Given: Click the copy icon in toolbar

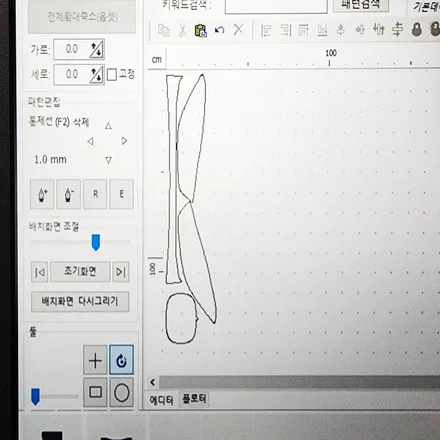Looking at the screenshot, I should click(164, 30).
